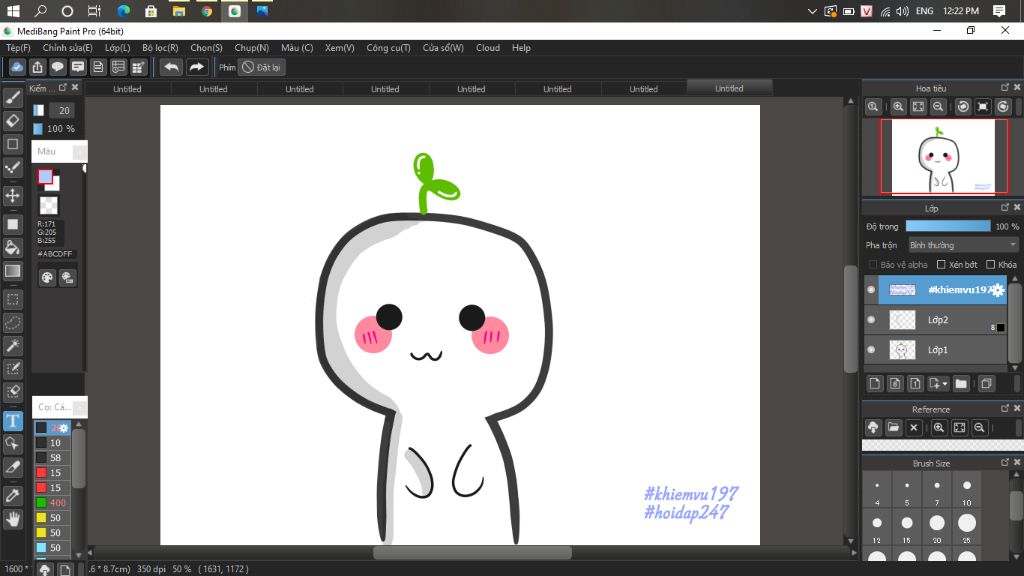Activate the Magic Wand selection tool
This screenshot has height=576, width=1024.
tap(13, 345)
